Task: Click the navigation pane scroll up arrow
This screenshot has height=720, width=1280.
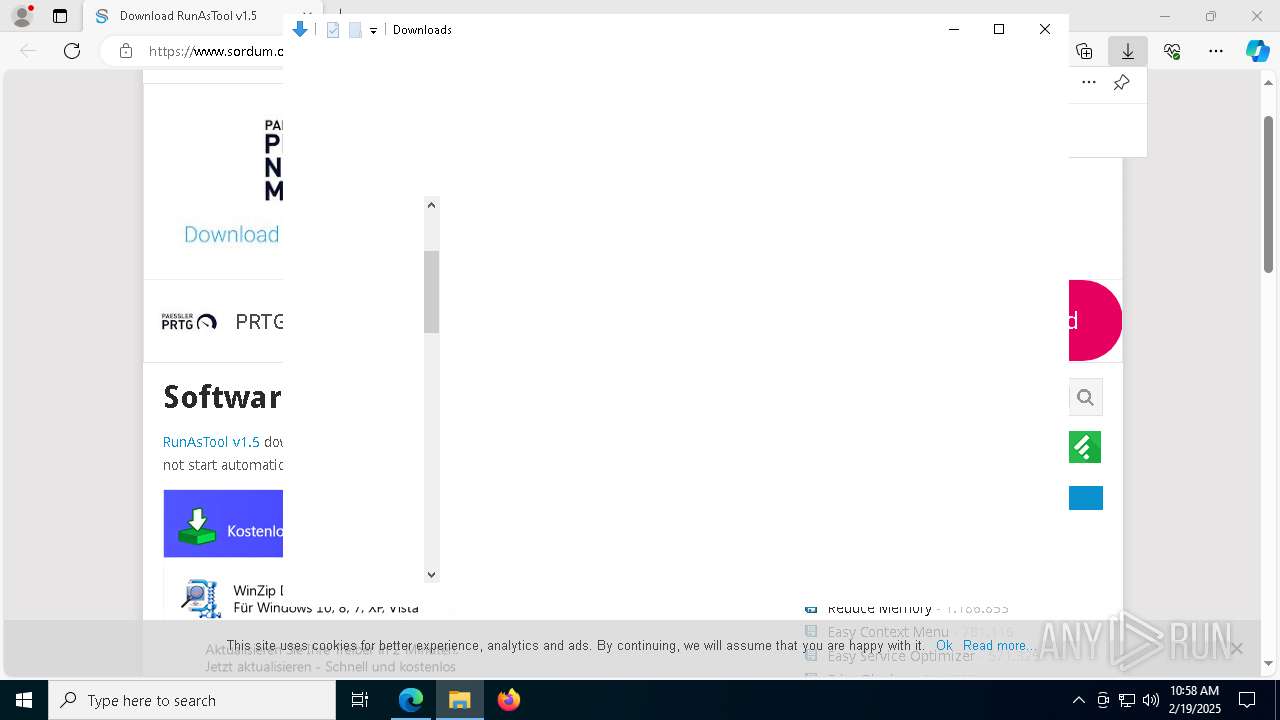Action: click(432, 205)
